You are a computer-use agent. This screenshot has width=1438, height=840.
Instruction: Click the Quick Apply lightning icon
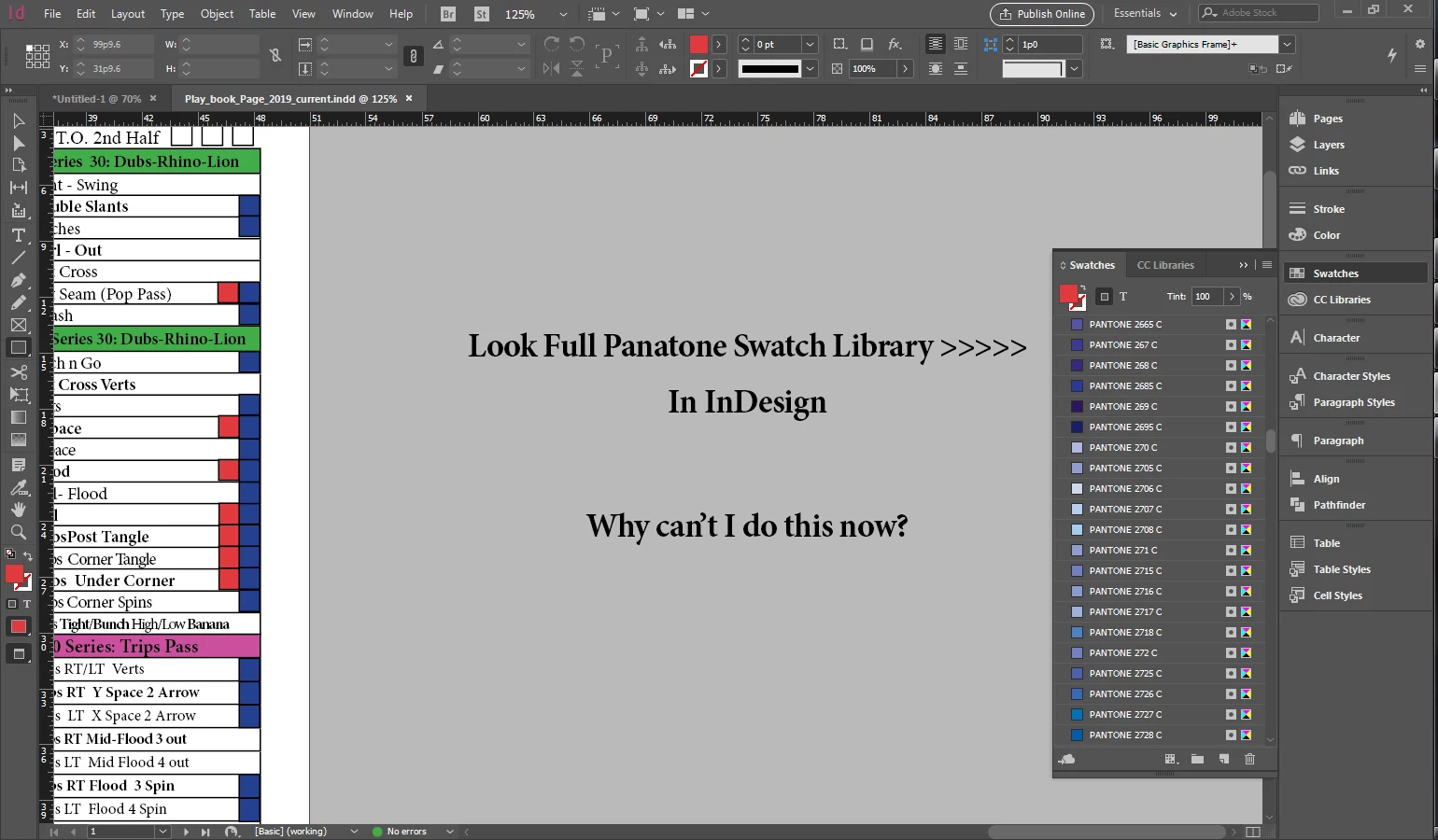[1391, 55]
